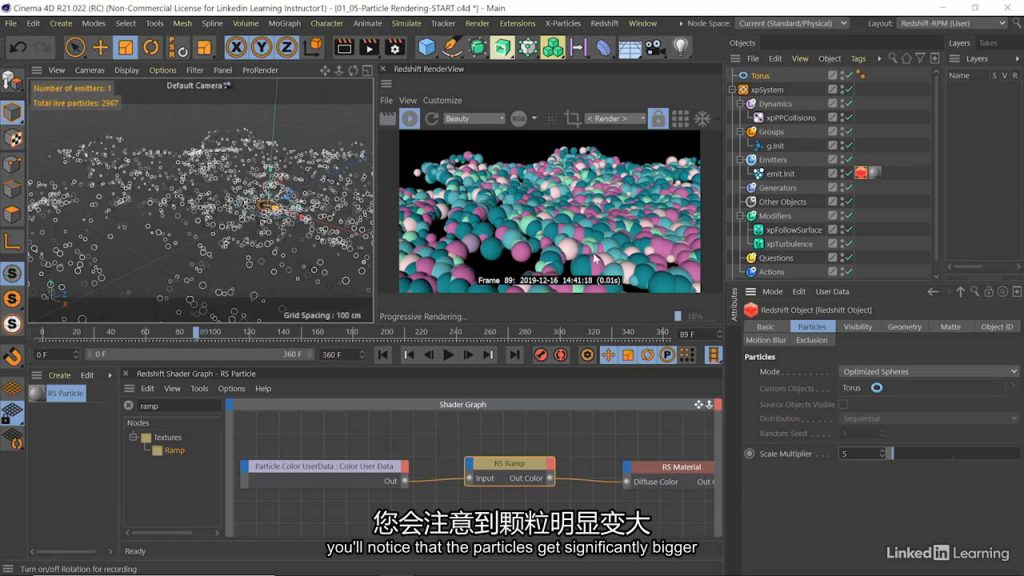Screen dimensions: 1024x576
Task: Open the Simulate menu
Action: pos(406,24)
